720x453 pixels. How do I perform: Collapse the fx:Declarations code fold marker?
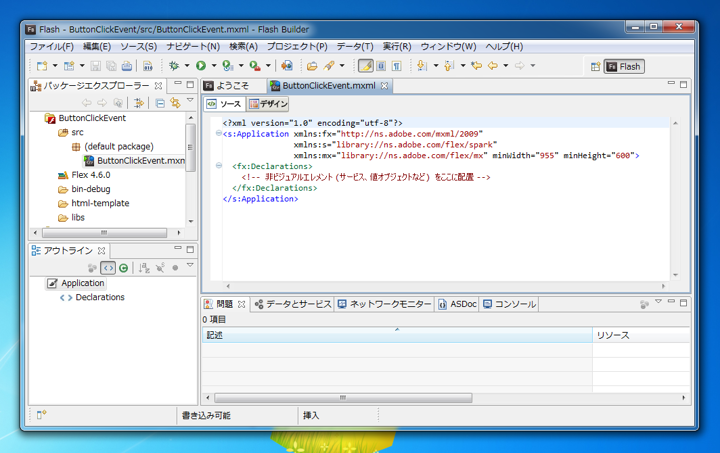219,166
